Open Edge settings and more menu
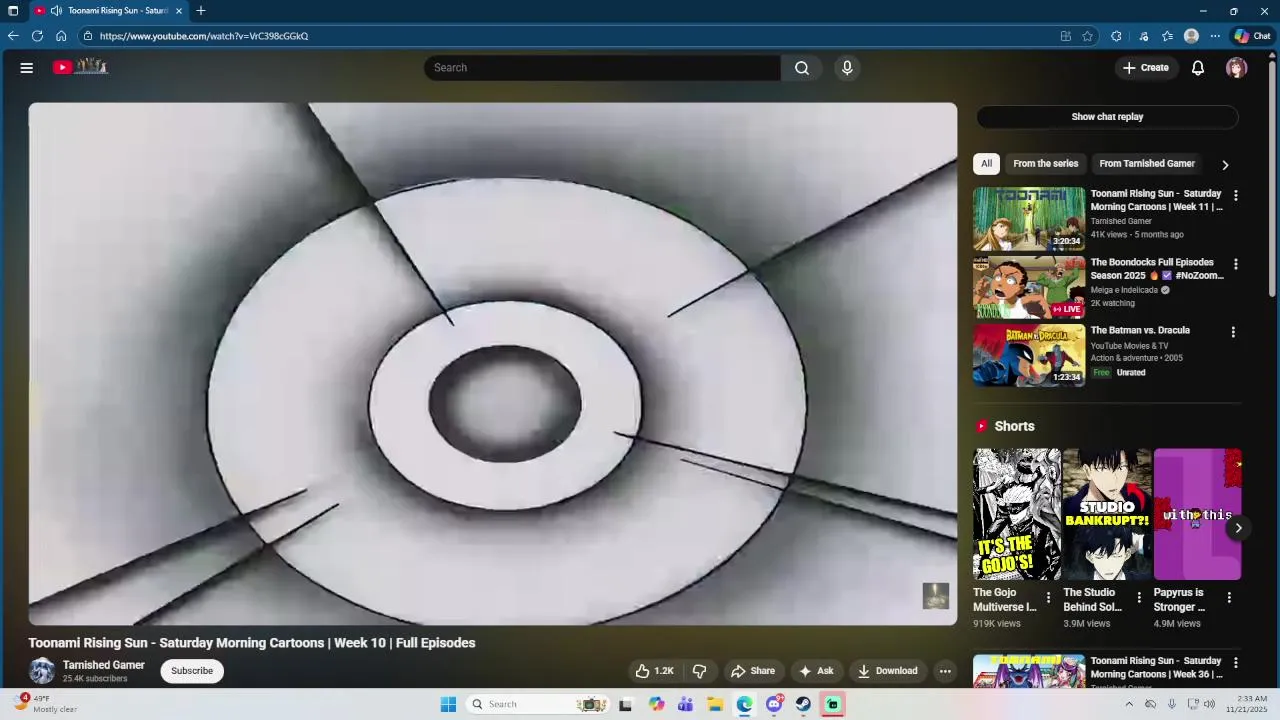Image resolution: width=1280 pixels, height=720 pixels. [1215, 36]
